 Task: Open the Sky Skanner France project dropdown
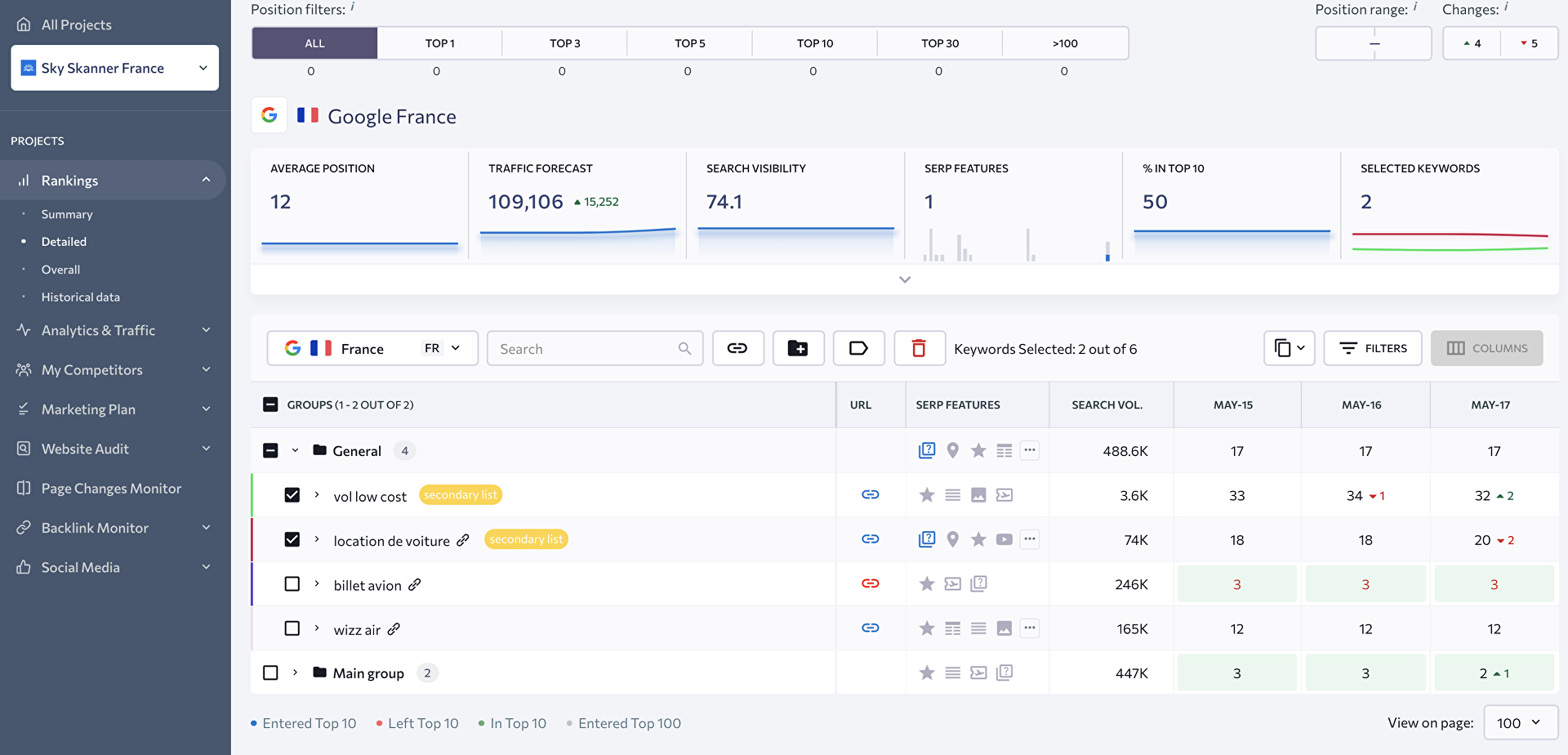point(114,68)
